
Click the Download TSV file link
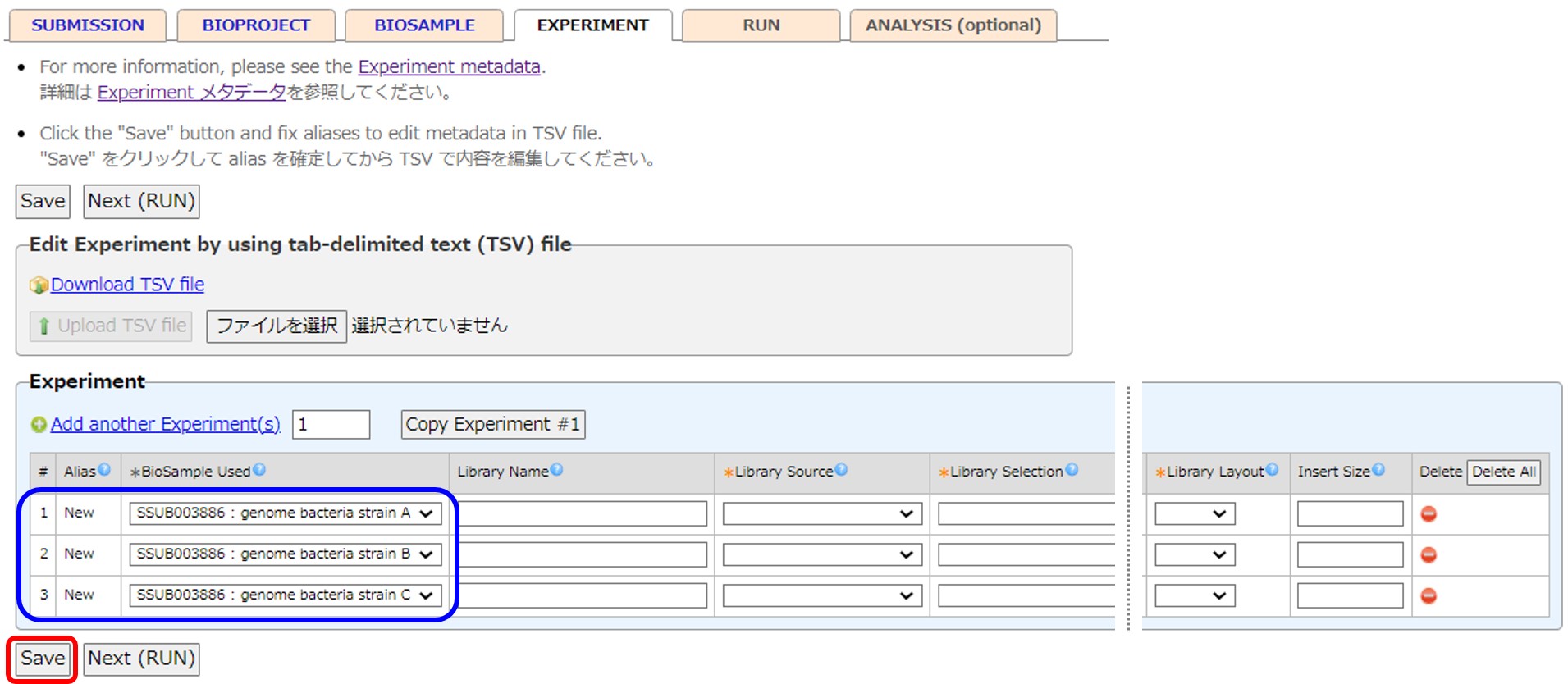click(127, 285)
